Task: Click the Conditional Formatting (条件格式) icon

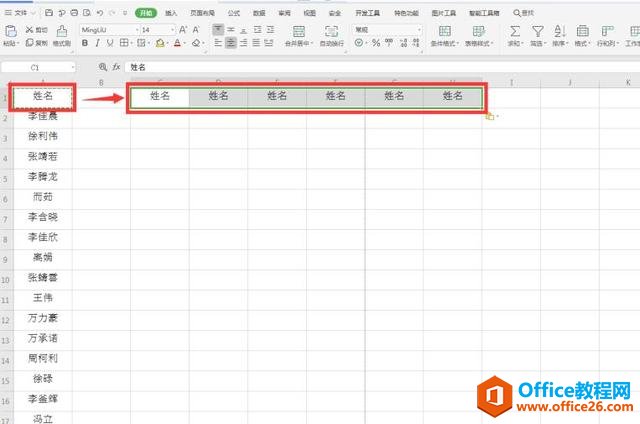Action: 445,36
